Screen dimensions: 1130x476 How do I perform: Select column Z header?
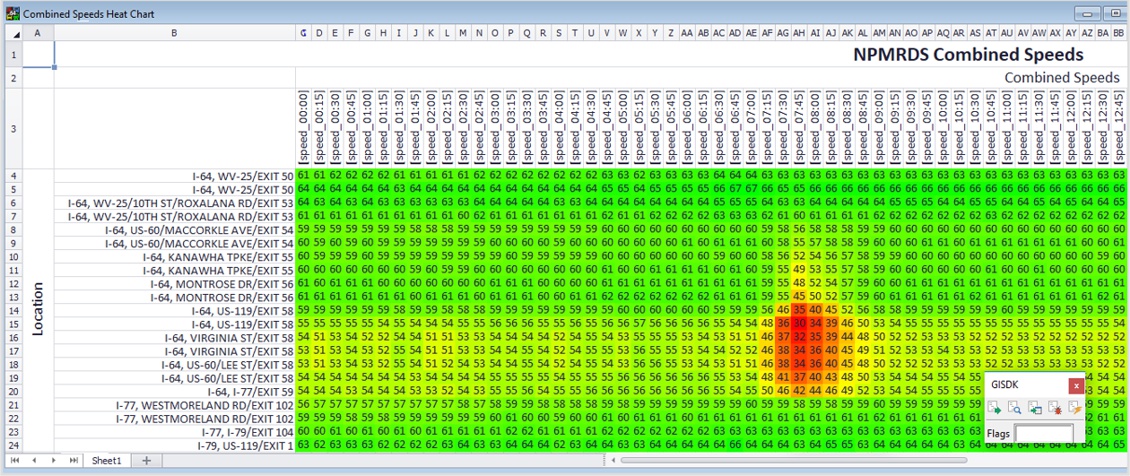coord(671,33)
